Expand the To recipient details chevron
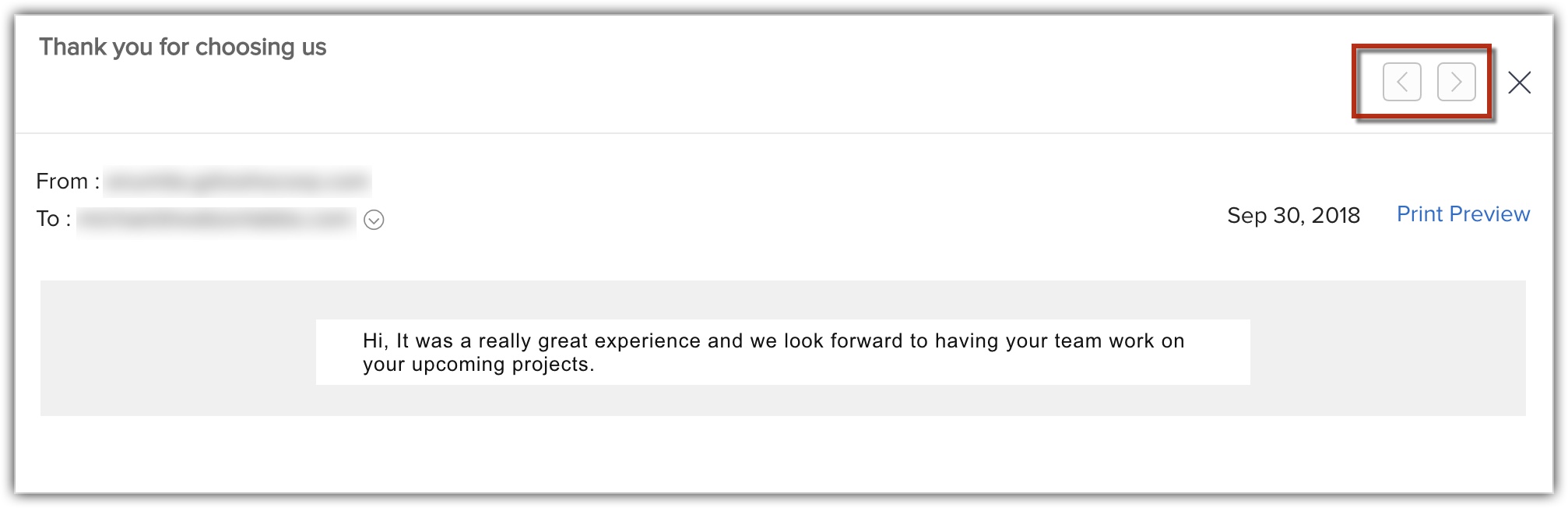This screenshot has height=508, width=1568. tap(374, 220)
